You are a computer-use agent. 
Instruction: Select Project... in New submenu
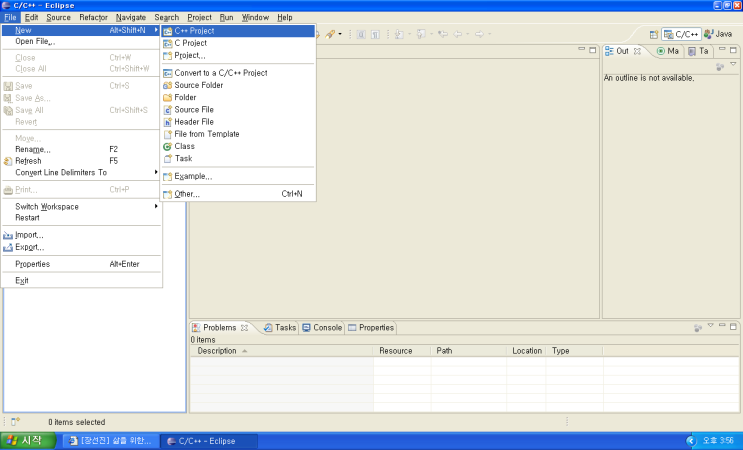(x=238, y=55)
